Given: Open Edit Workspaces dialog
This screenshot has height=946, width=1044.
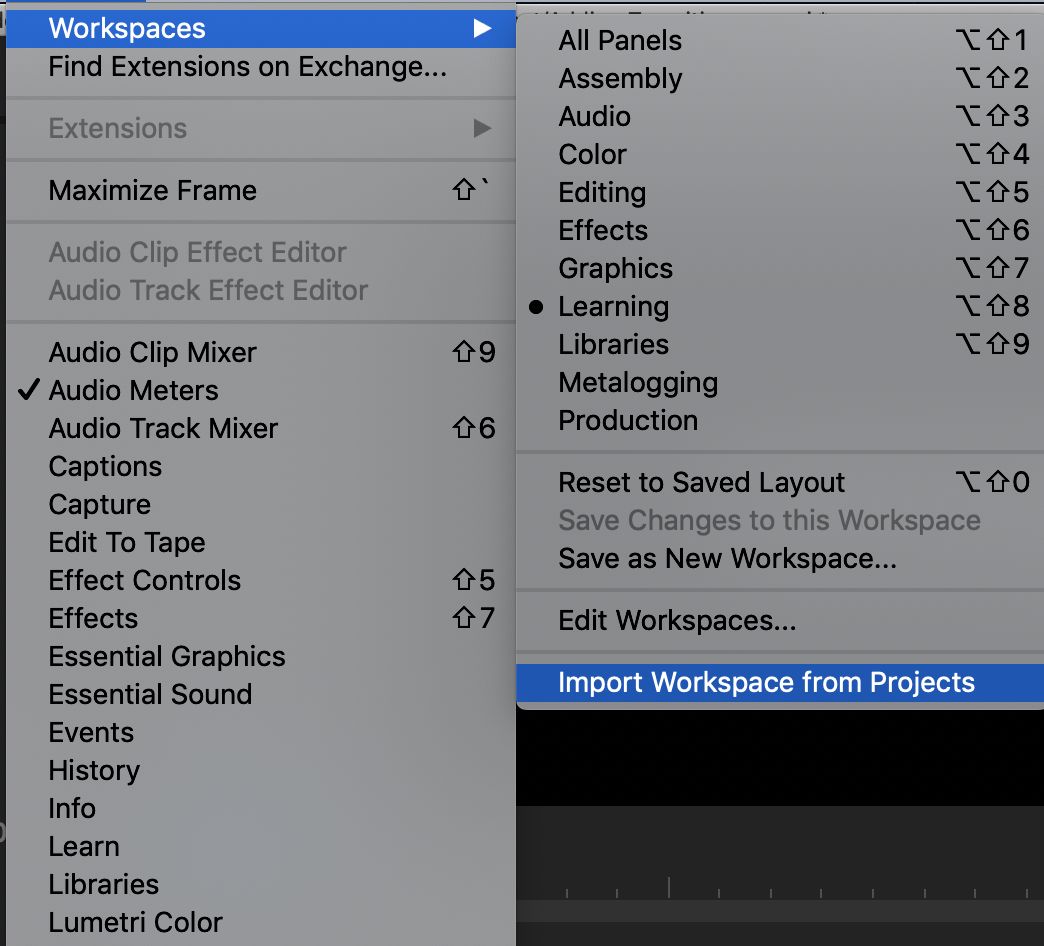Looking at the screenshot, I should tap(677, 620).
